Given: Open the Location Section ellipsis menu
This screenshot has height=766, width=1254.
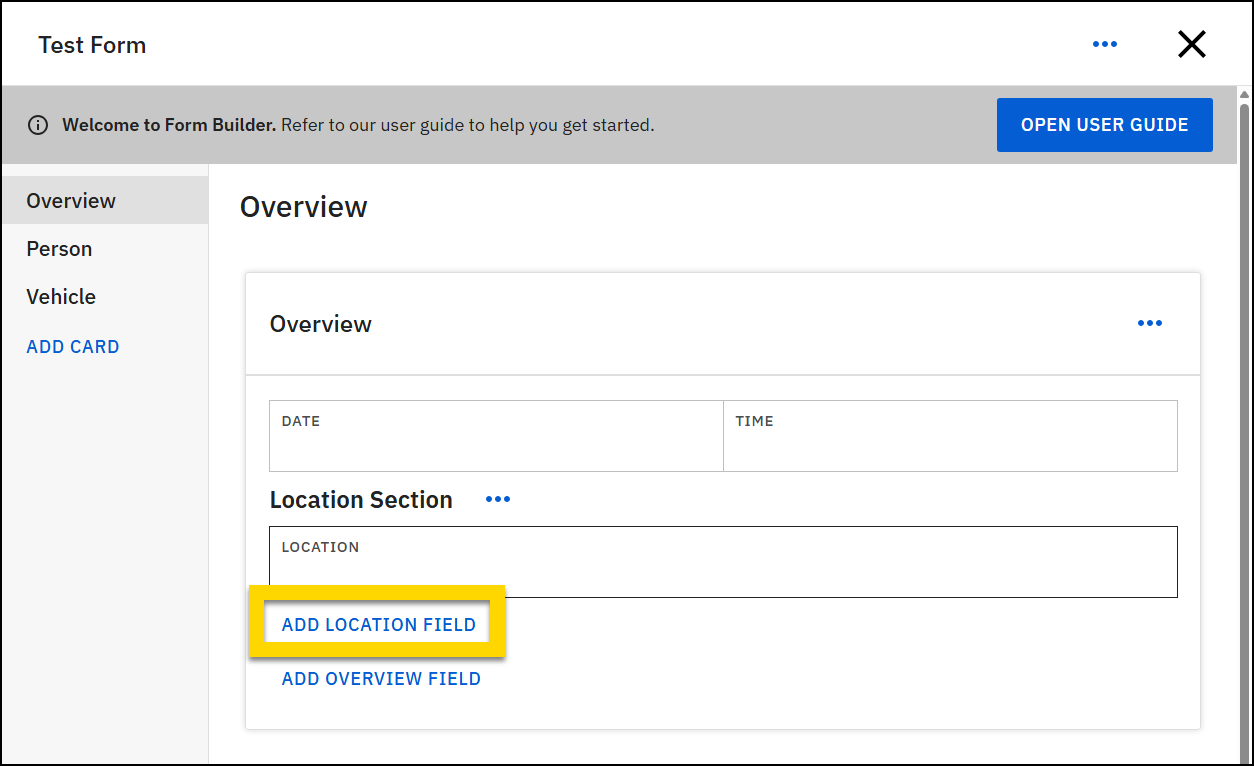Looking at the screenshot, I should point(497,498).
